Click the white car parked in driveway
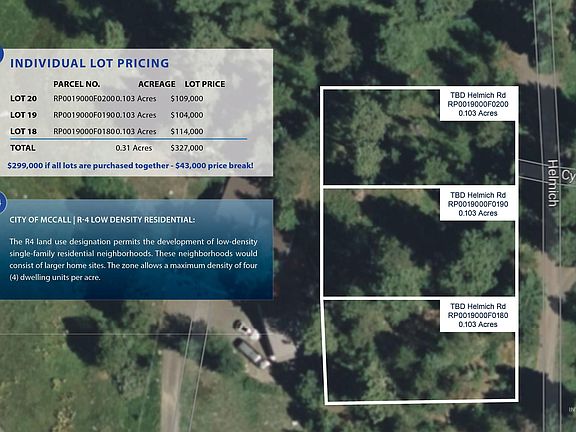Image resolution: width=576 pixels, height=432 pixels. (x=247, y=330)
